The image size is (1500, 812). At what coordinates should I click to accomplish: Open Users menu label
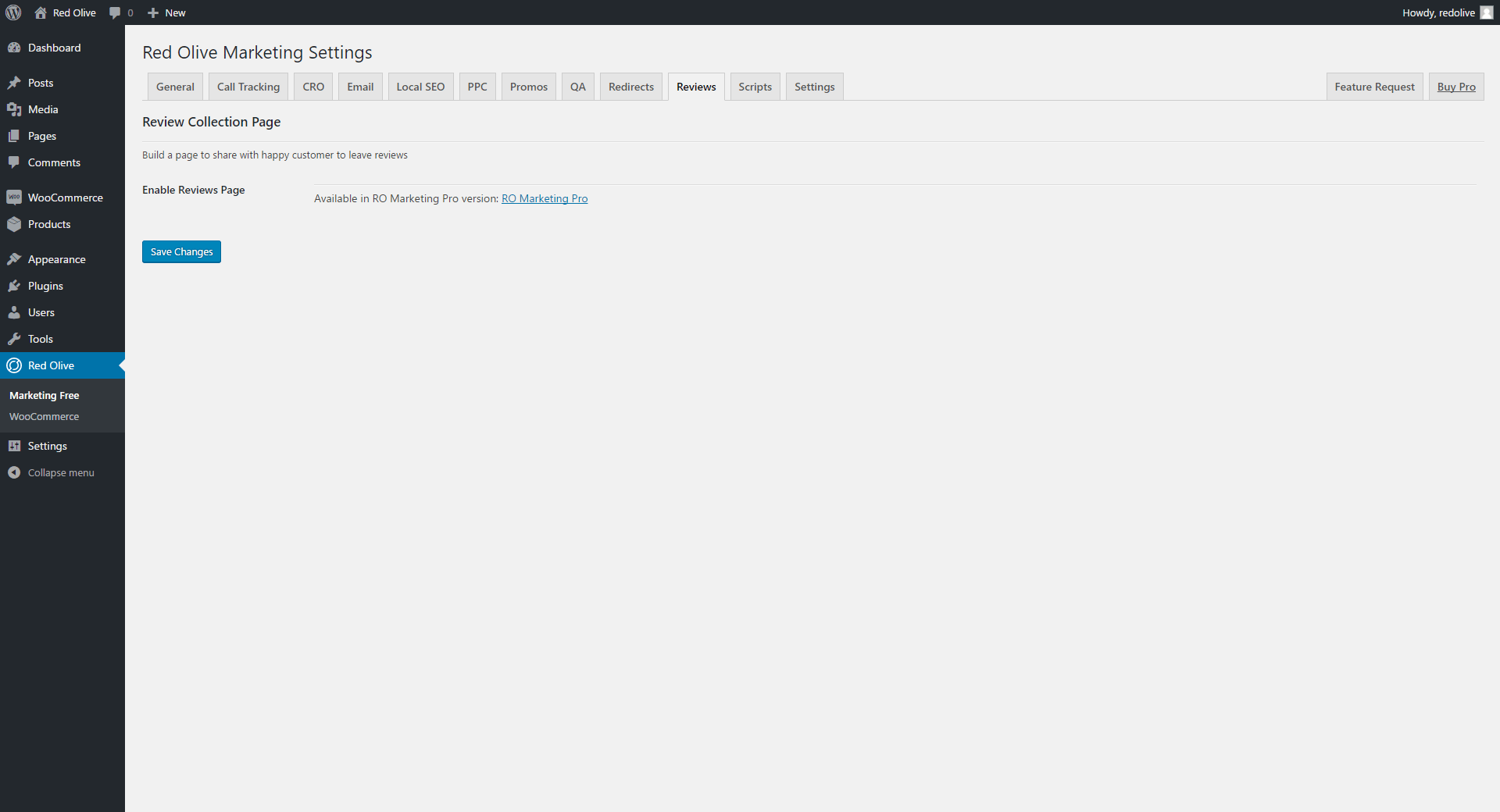pos(41,312)
